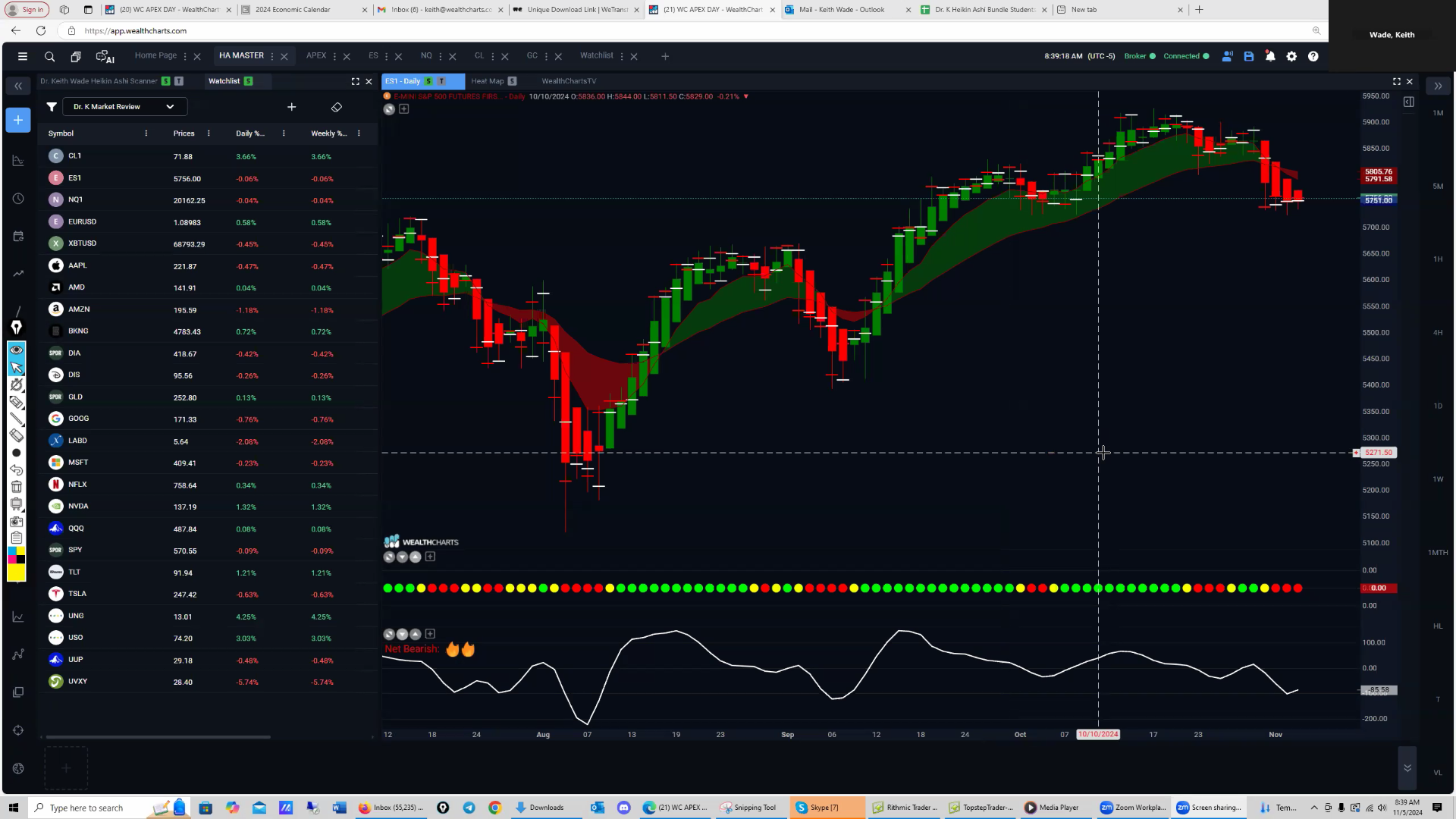Click the Connected status indicator
The height and width of the screenshot is (819, 1456).
pyautogui.click(x=1186, y=56)
